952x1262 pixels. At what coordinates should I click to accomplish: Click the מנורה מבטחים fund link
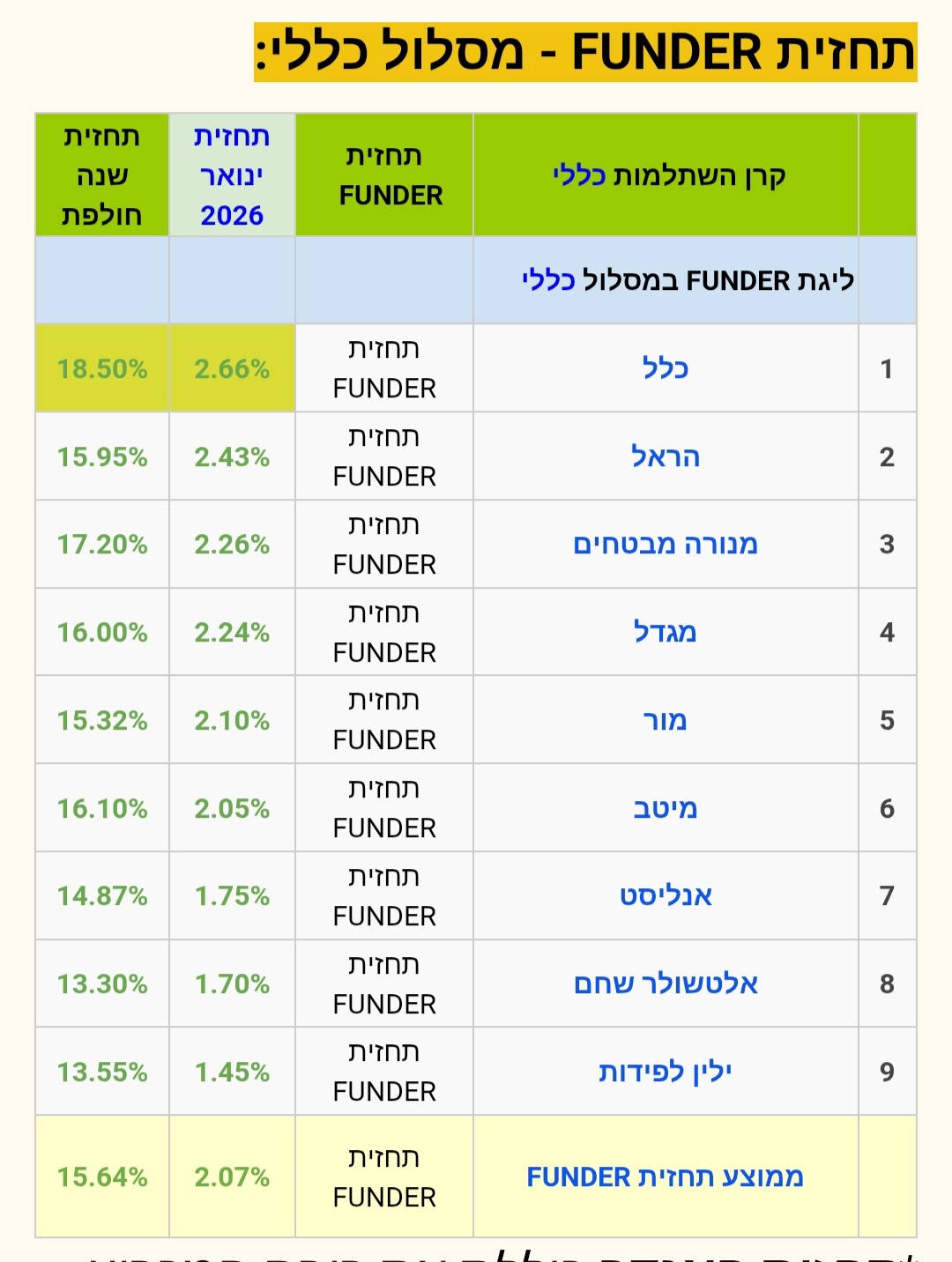click(666, 545)
